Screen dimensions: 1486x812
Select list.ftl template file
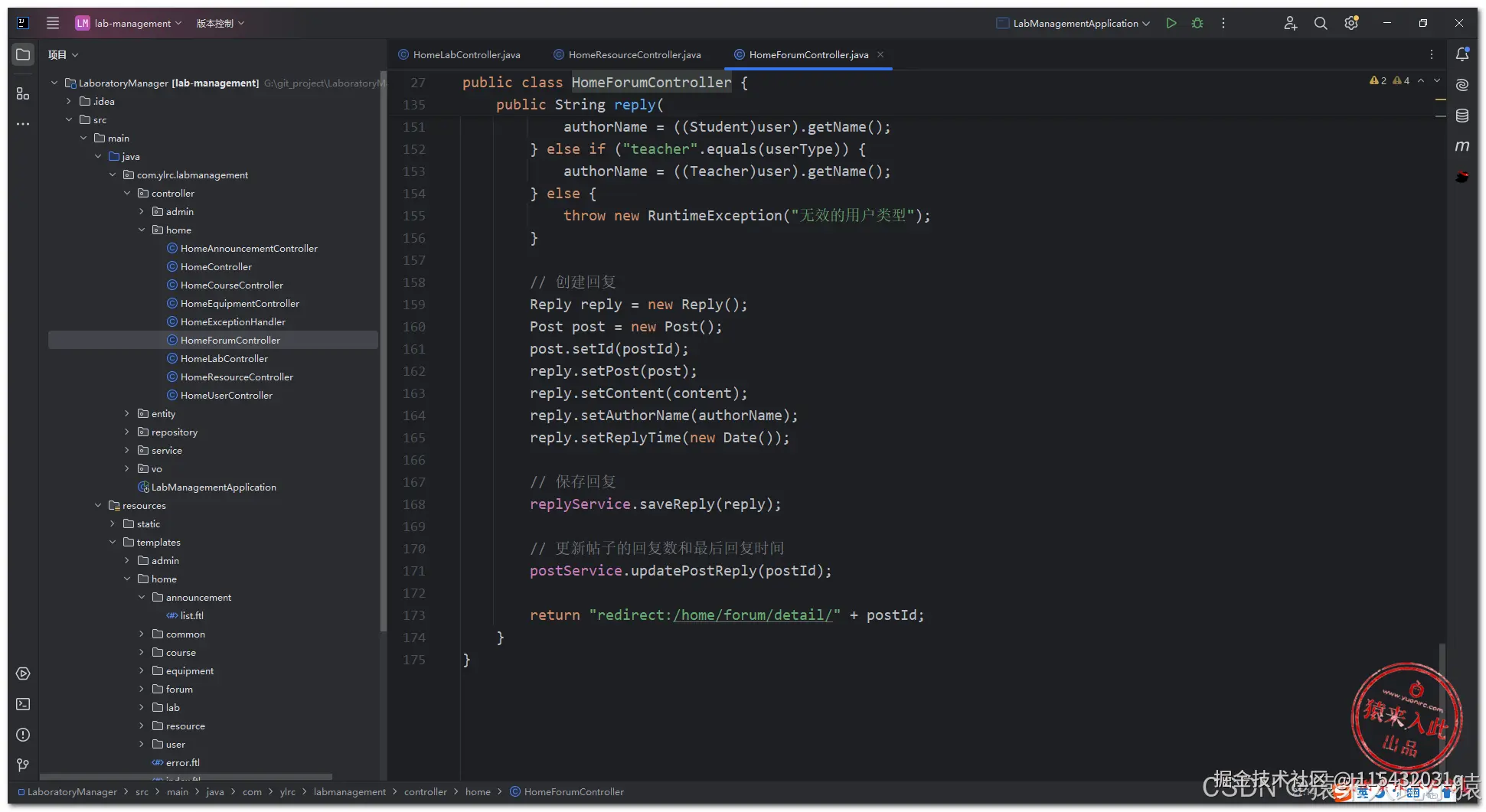pyautogui.click(x=192, y=615)
